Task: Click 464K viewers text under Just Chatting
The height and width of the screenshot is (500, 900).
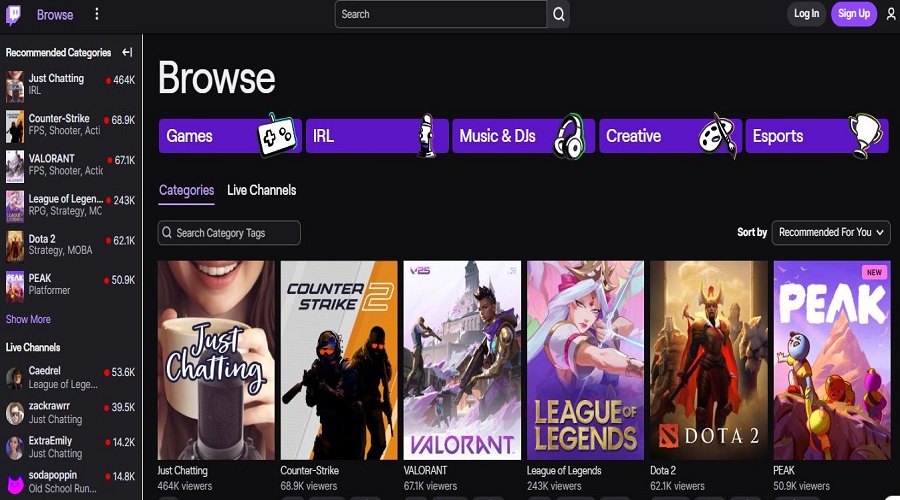Action: tap(185, 486)
